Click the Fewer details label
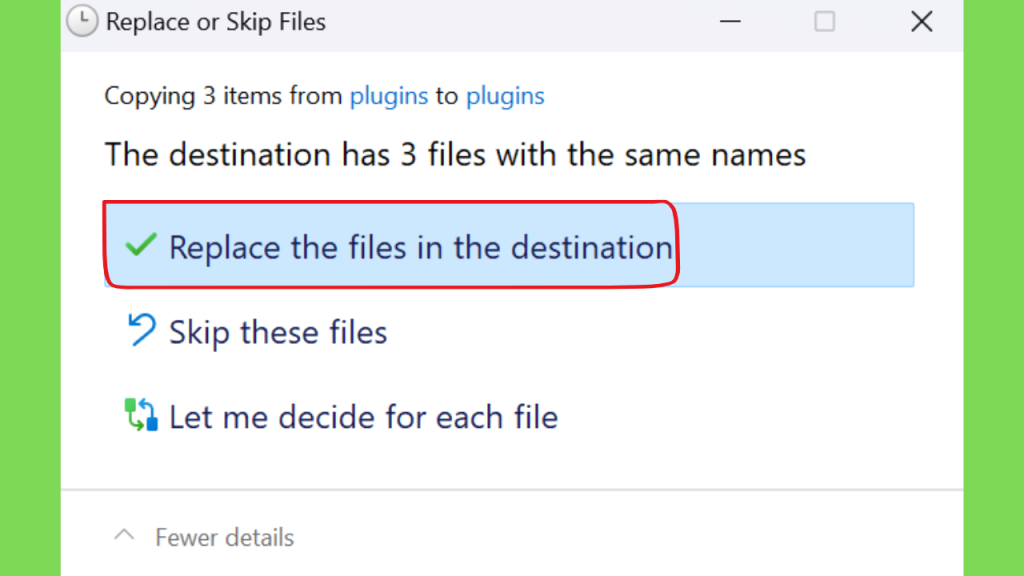 click(225, 537)
